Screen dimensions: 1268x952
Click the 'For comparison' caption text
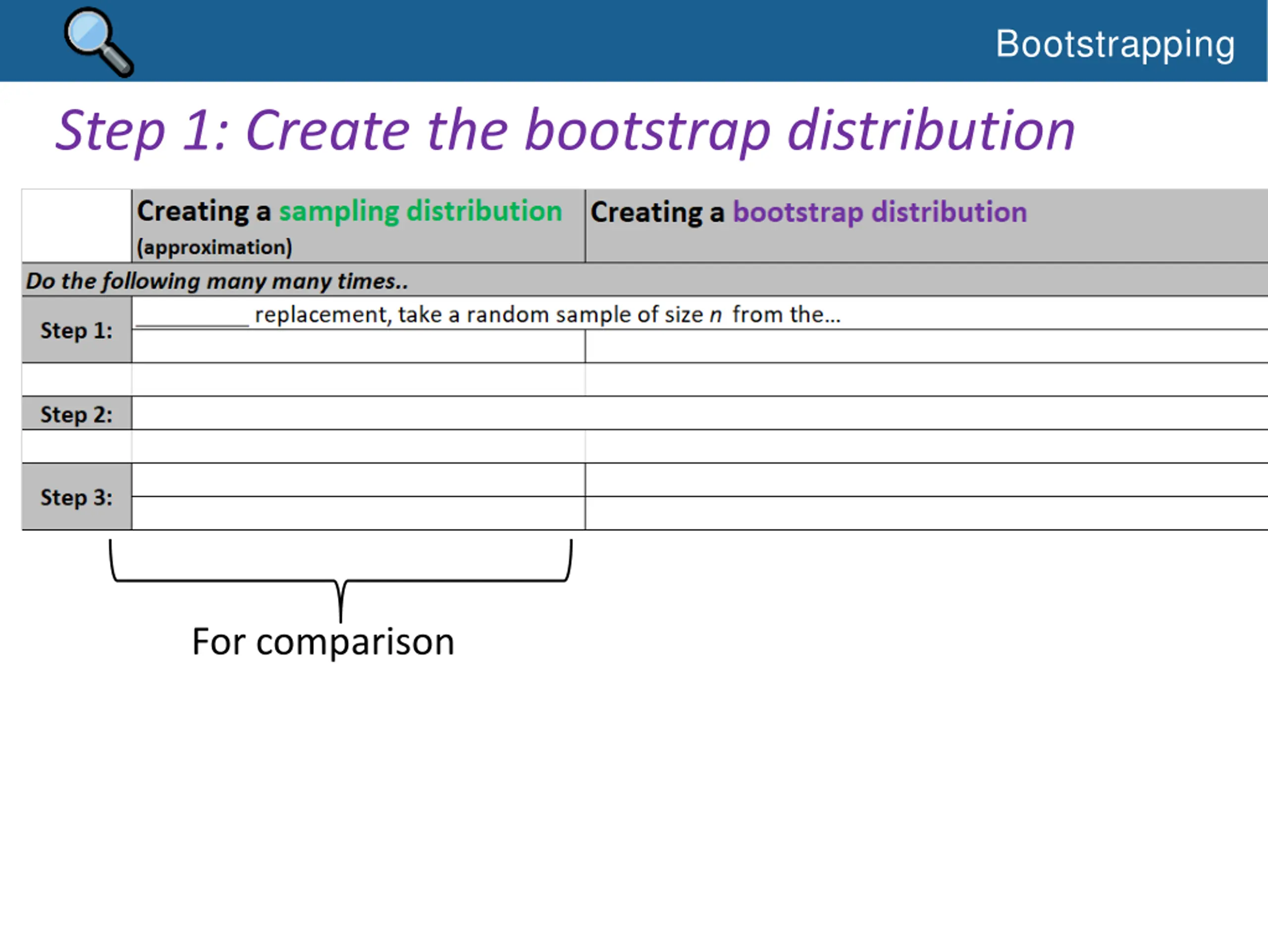click(323, 642)
